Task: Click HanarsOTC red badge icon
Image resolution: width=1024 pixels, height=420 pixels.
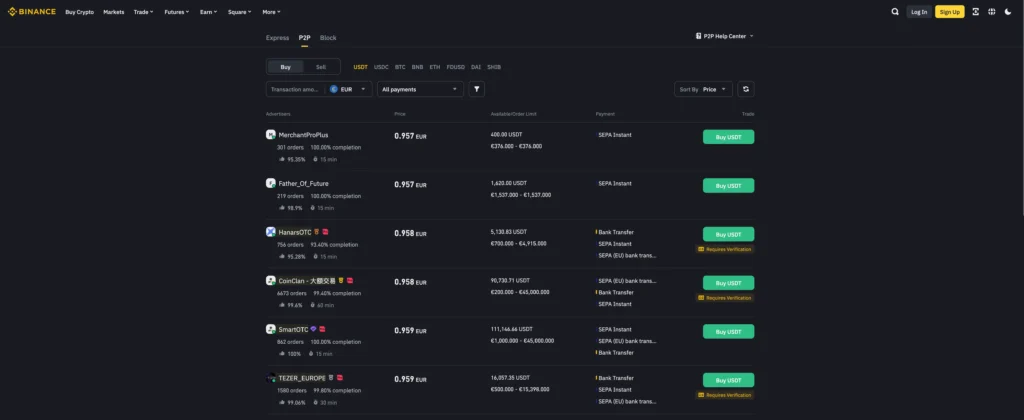Action: [x=325, y=232]
